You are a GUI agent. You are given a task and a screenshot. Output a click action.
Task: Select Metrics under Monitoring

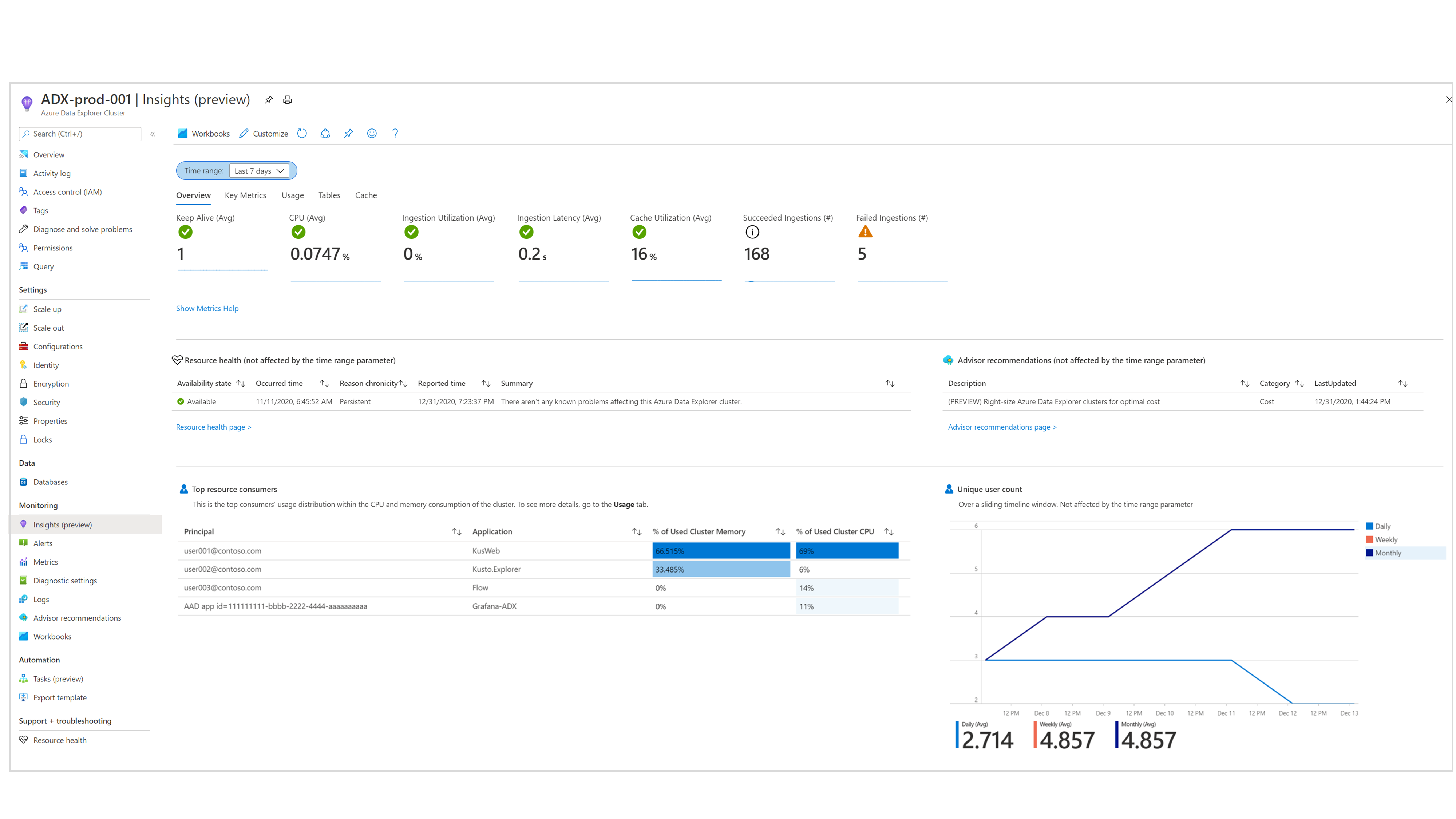click(45, 562)
